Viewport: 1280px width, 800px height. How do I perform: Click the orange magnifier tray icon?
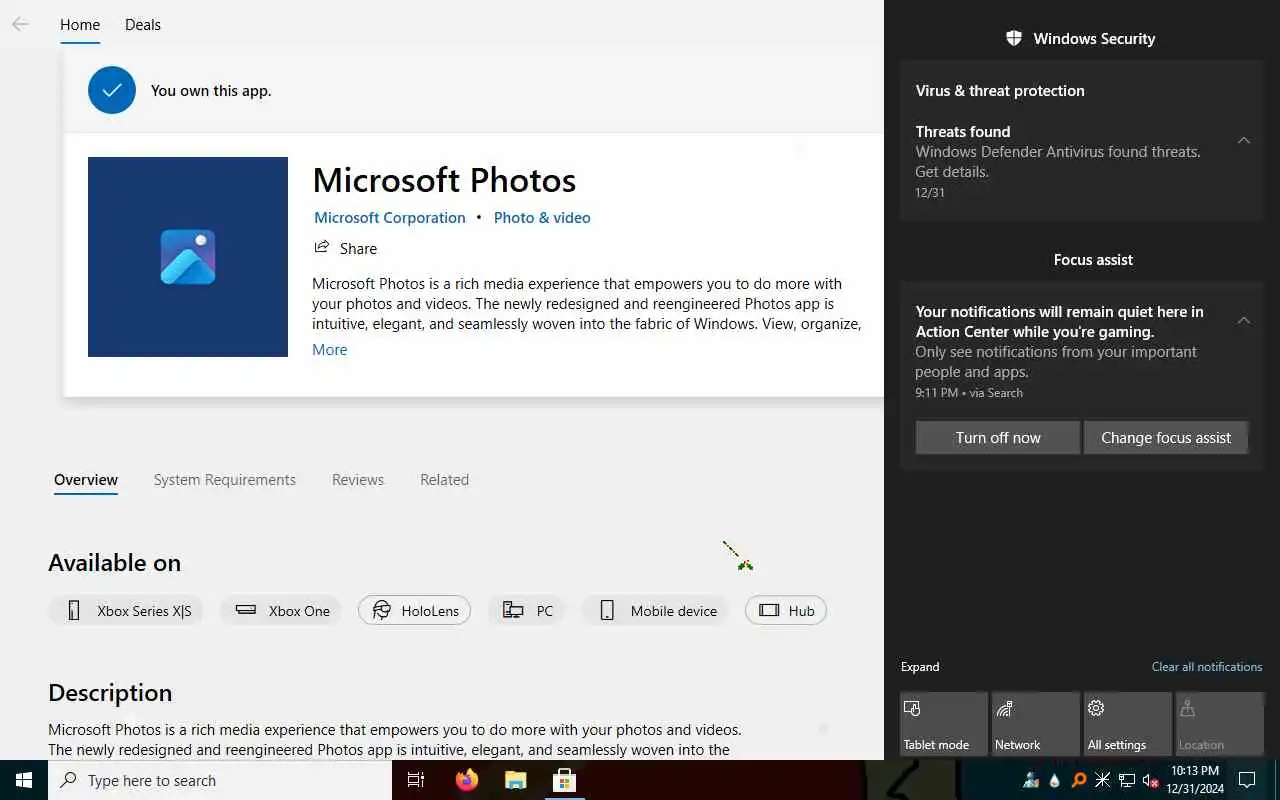coord(1079,780)
